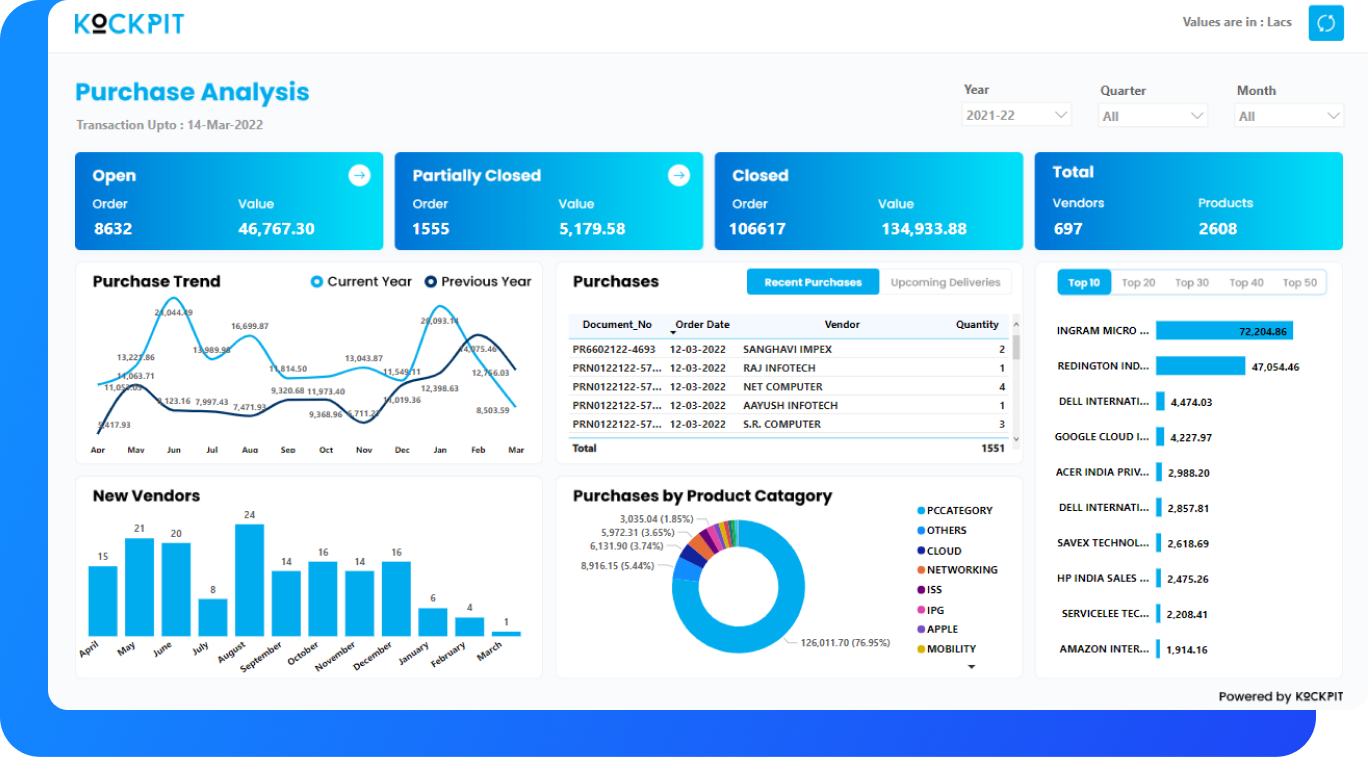Click the RAJ INFOTECH vendor cell
Image resolution: width=1368 pixels, height=757 pixels.
tap(779, 368)
